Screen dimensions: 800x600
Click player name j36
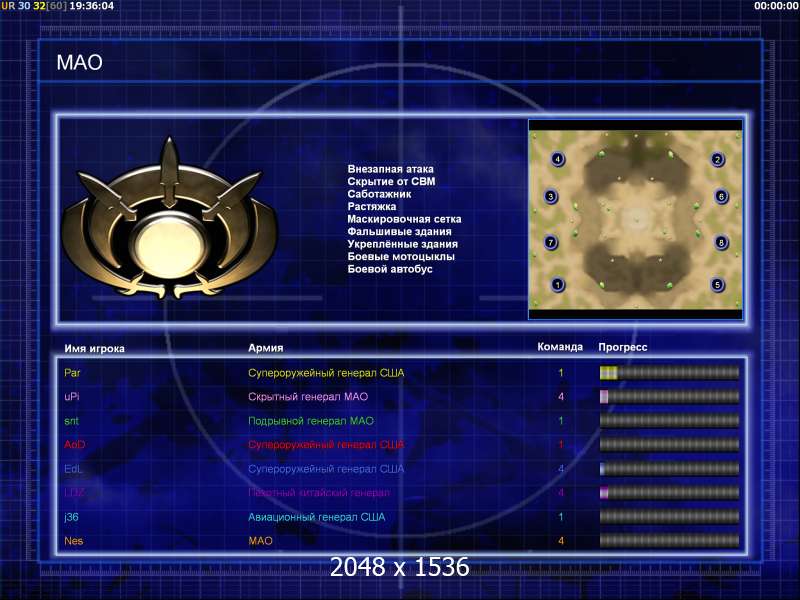(x=71, y=517)
